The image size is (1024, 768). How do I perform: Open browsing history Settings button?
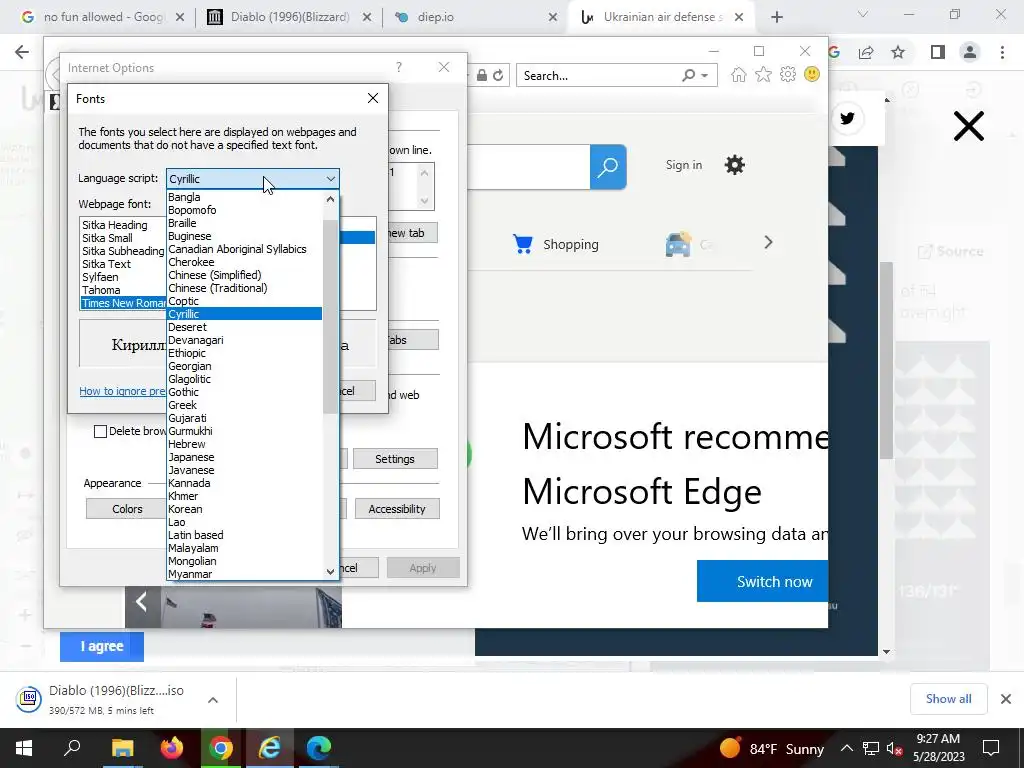pyautogui.click(x=395, y=459)
